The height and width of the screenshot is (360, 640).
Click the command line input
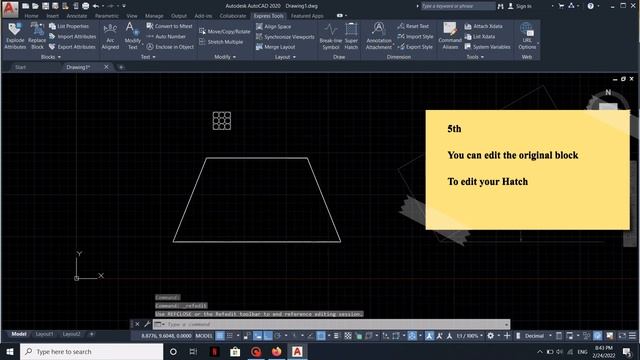(331, 324)
